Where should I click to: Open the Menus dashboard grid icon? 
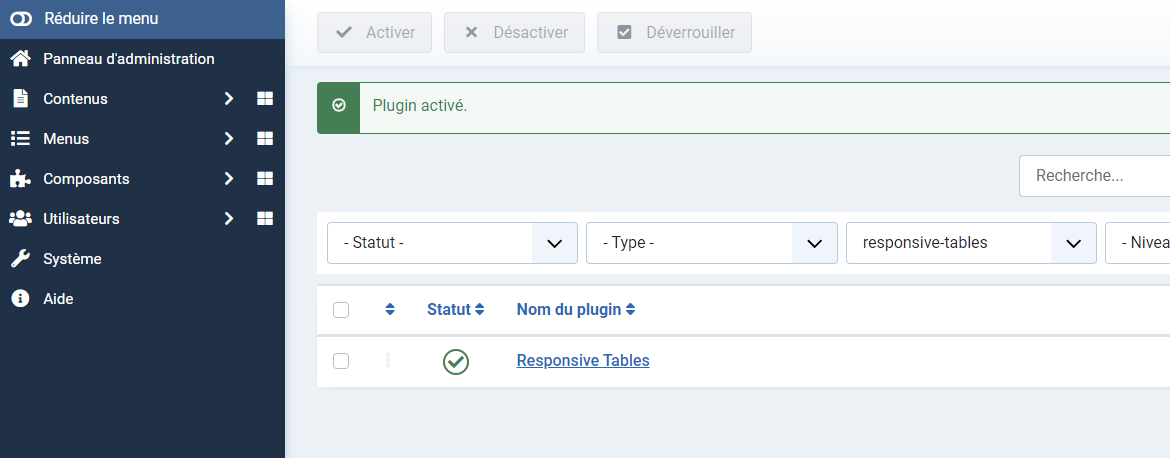265,139
